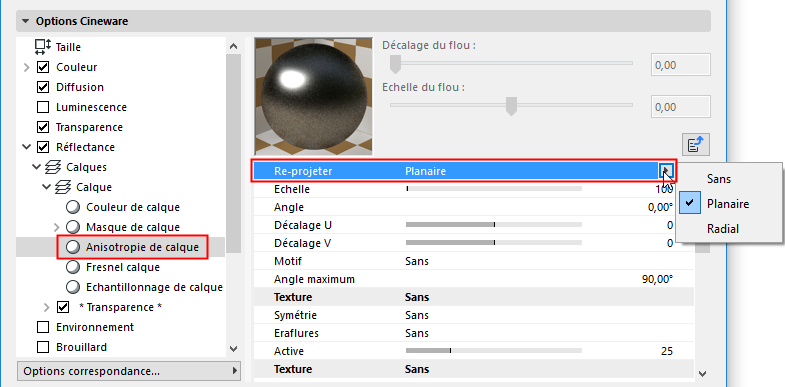Select the Angle parameter row
This screenshot has height=387, width=785.
tap(474, 207)
